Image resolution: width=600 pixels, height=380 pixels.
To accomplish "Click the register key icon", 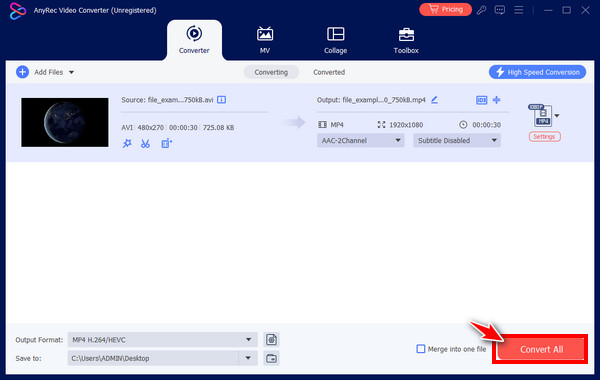I will pyautogui.click(x=481, y=10).
